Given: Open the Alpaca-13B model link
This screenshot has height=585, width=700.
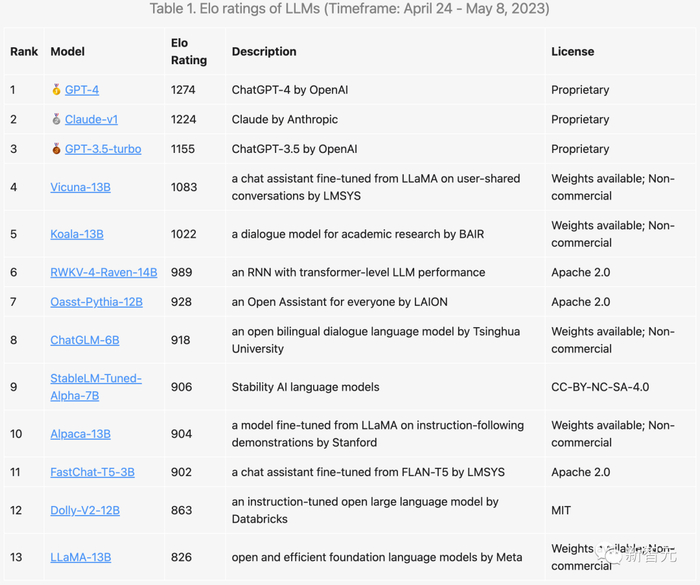Looking at the screenshot, I should (80, 434).
